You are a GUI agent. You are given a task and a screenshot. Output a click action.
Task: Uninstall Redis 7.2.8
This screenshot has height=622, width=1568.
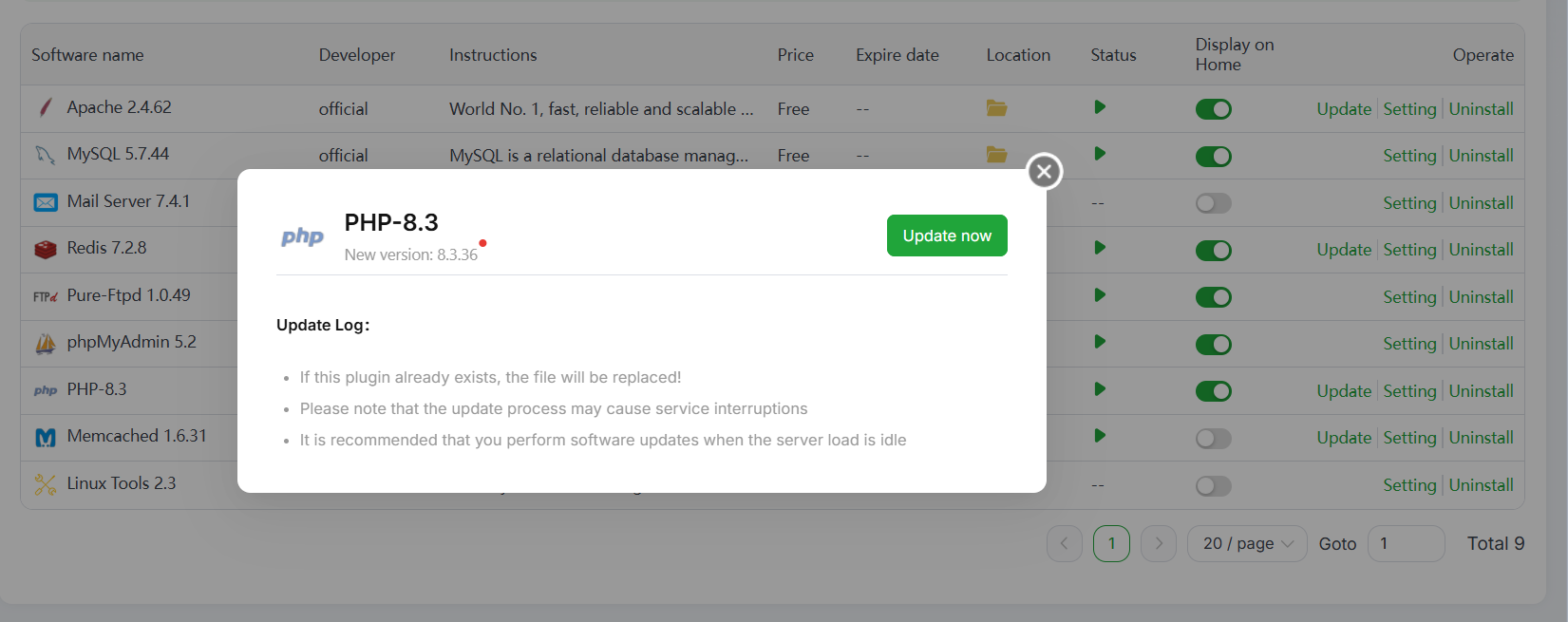1481,250
